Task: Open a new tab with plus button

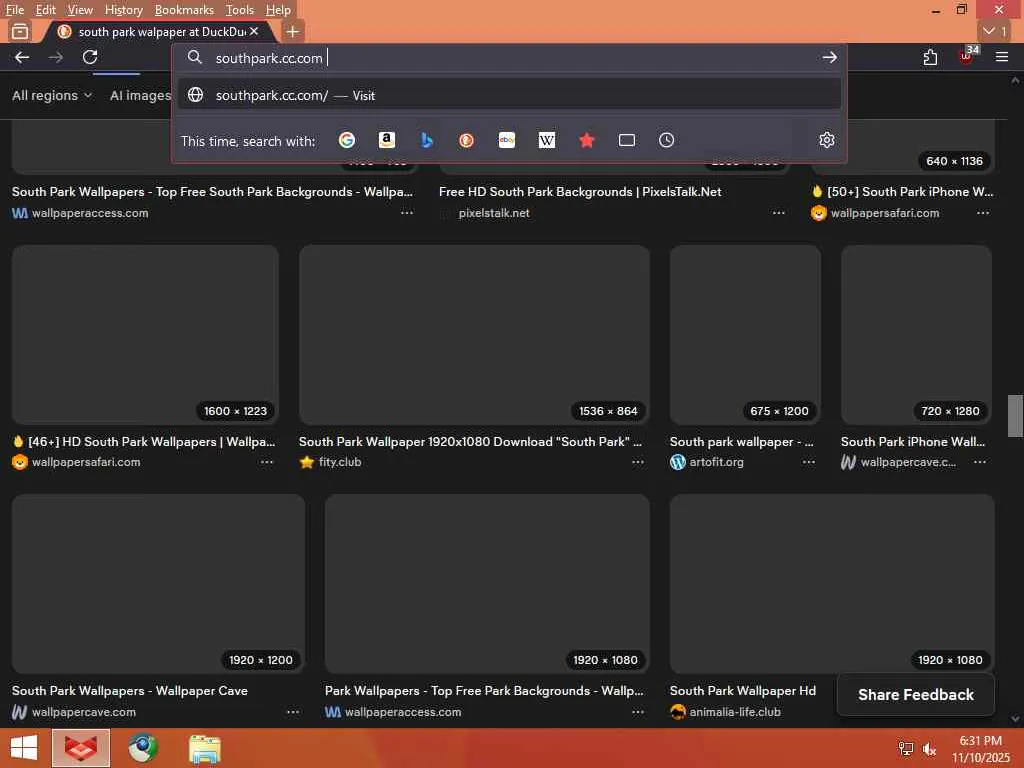Action: pyautogui.click(x=293, y=31)
